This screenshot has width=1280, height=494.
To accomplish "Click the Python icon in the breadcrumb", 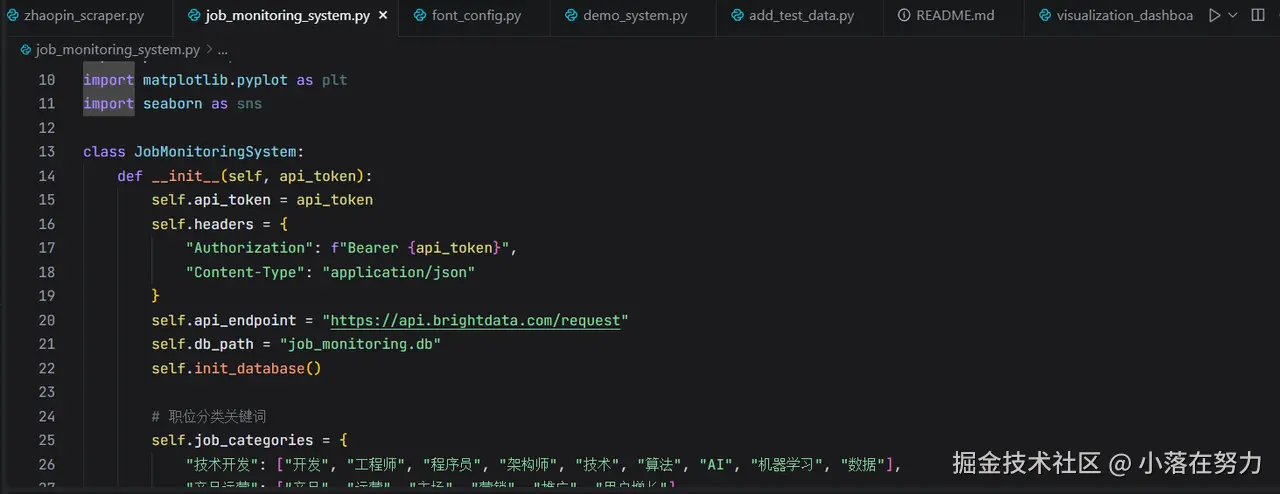I will (x=25, y=49).
